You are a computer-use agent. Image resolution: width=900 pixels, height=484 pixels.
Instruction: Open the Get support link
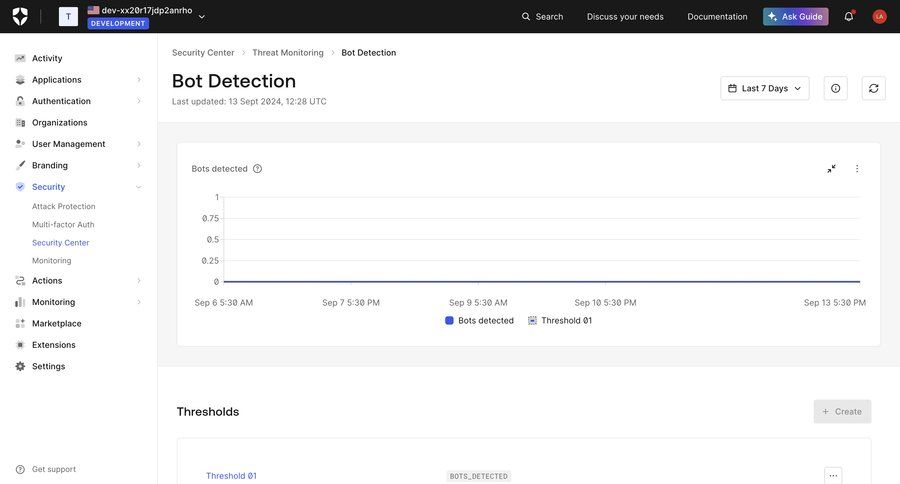coord(54,469)
